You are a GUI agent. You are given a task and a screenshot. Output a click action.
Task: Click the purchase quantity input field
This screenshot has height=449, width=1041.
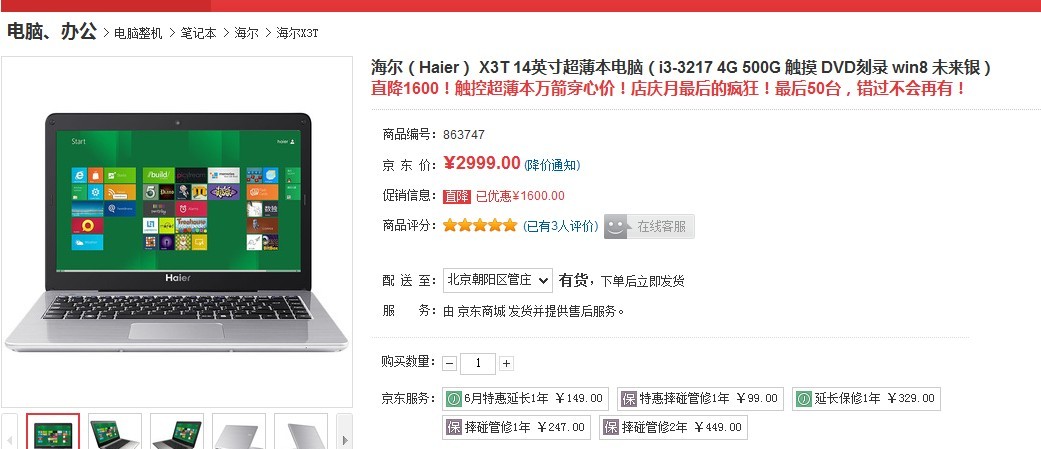[478, 363]
